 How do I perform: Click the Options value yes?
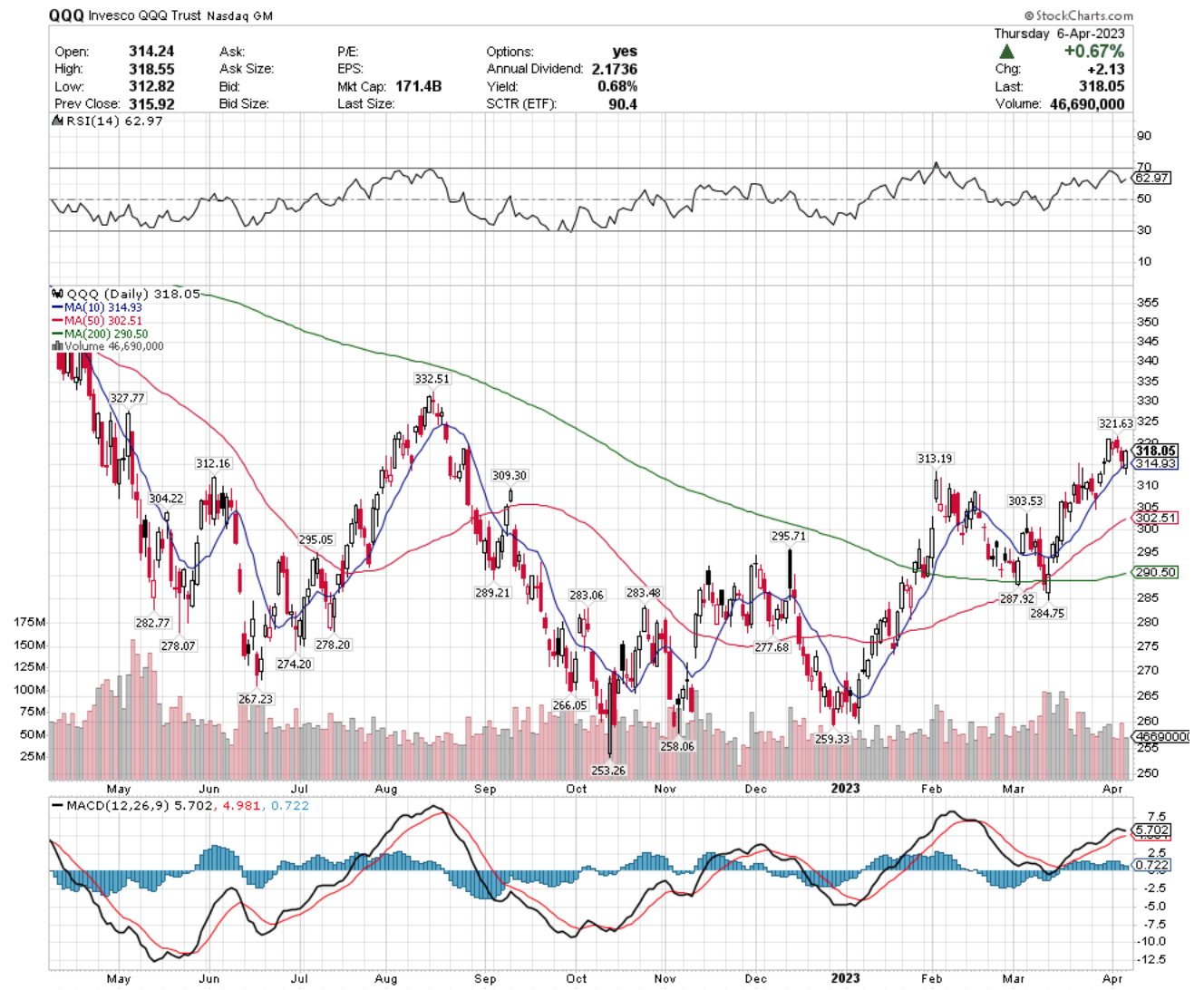point(625,52)
